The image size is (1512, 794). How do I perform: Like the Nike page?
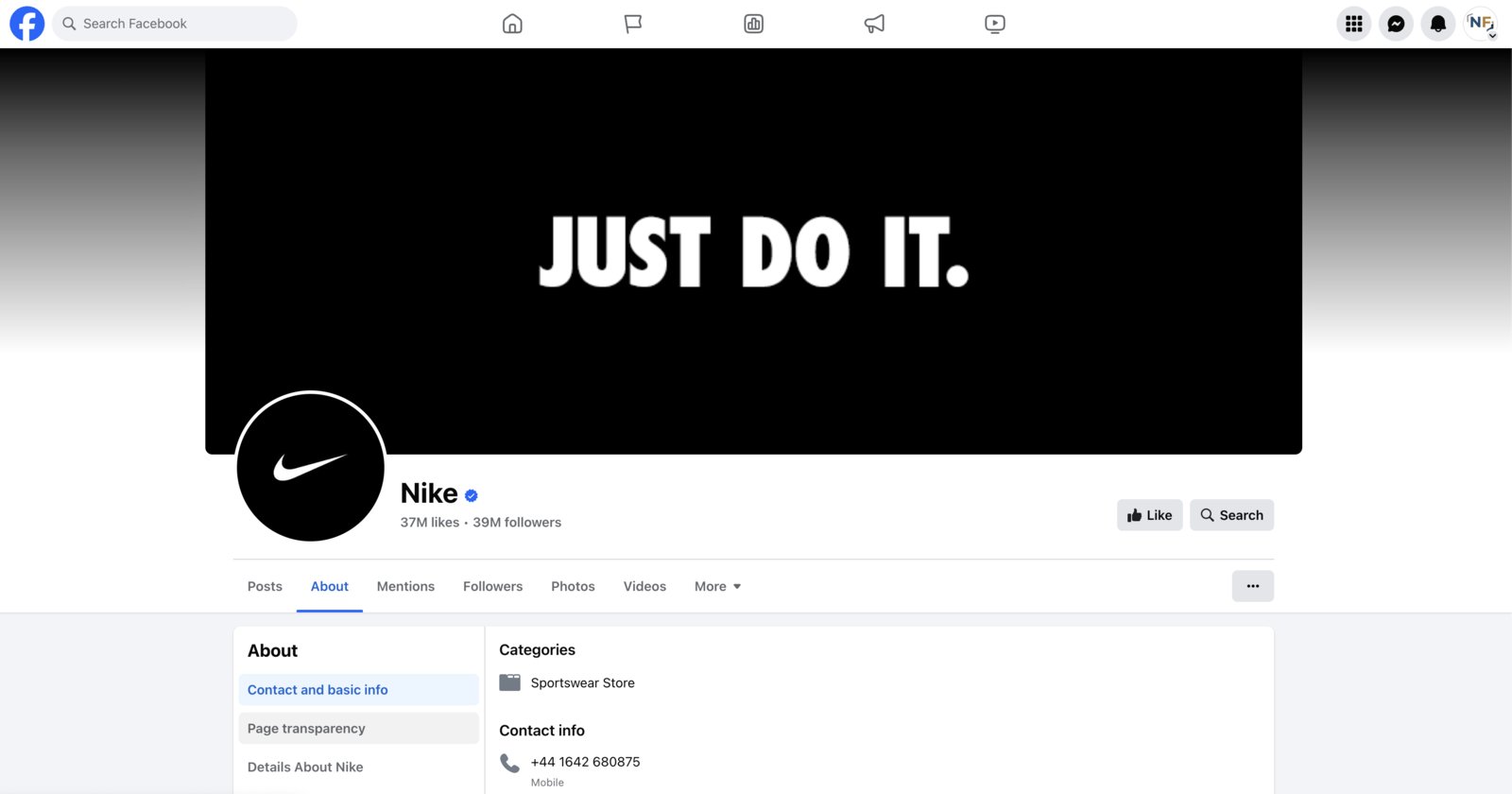[1149, 515]
